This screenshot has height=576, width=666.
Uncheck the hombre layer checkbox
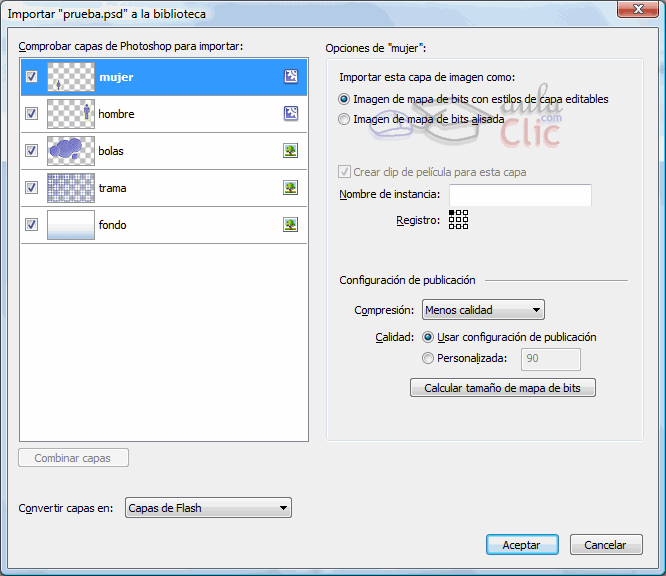pyautogui.click(x=31, y=114)
